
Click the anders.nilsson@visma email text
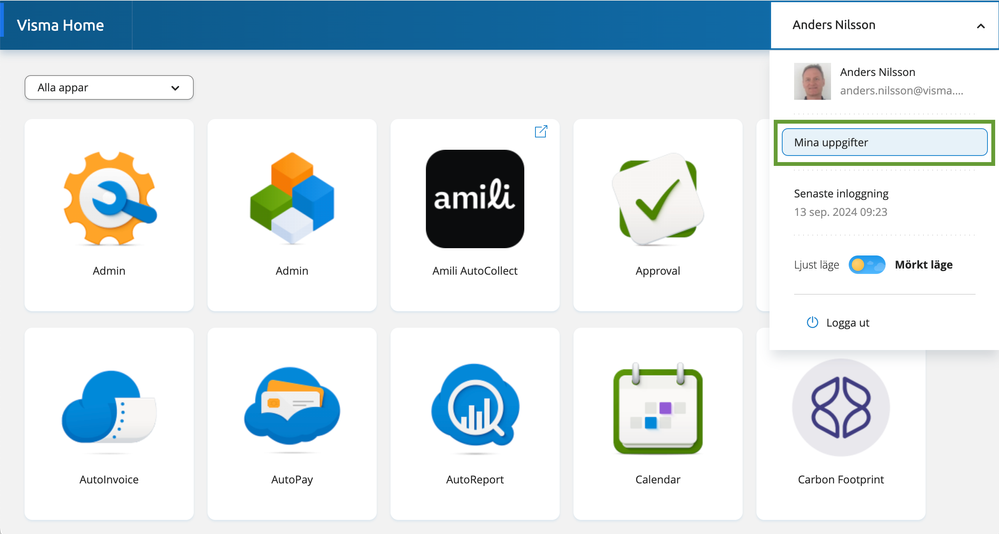902,90
